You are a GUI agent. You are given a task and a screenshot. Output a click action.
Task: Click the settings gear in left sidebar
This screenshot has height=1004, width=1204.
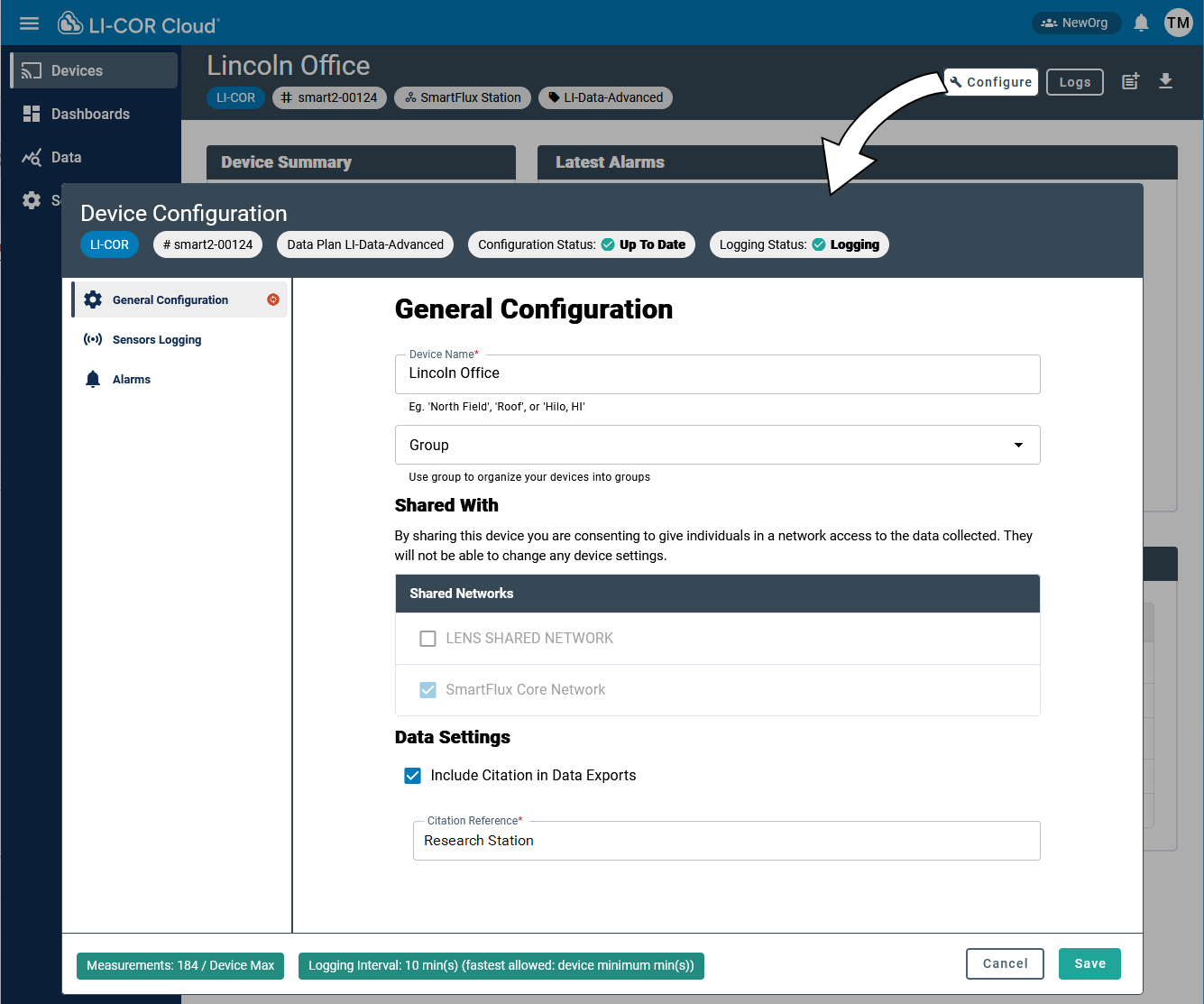[x=32, y=200]
